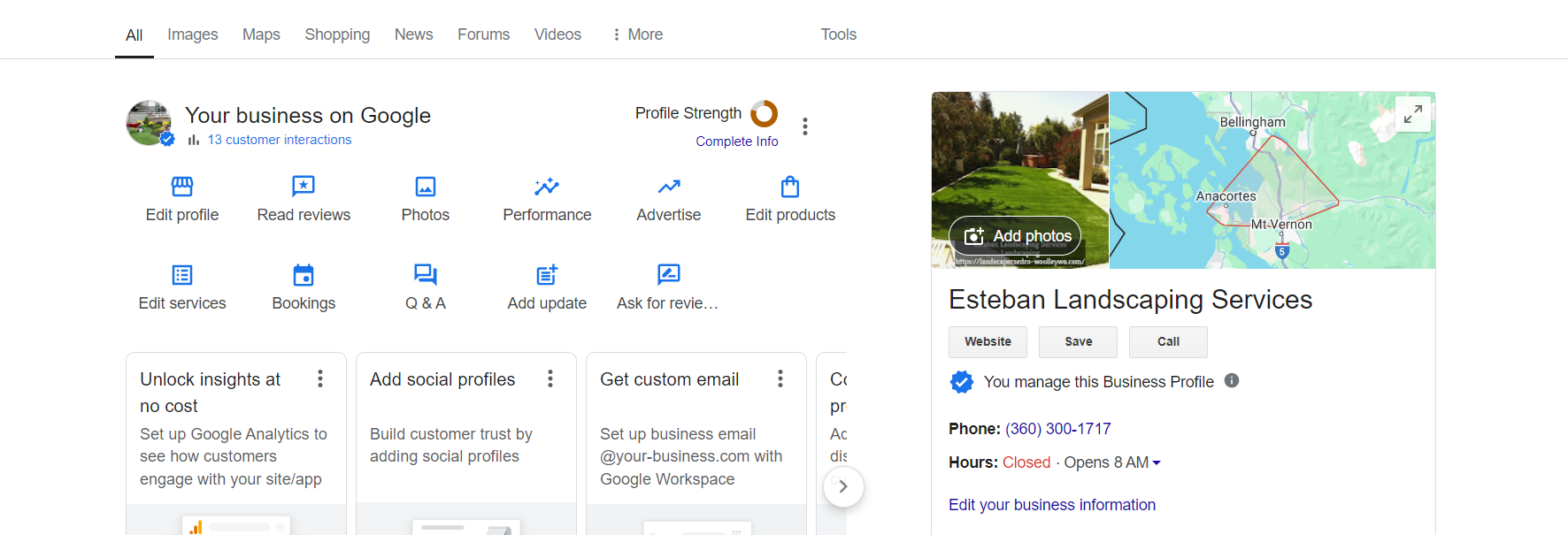This screenshot has width=1568, height=535.
Task: Click the customer interactions bar chart icon
Action: [194, 140]
